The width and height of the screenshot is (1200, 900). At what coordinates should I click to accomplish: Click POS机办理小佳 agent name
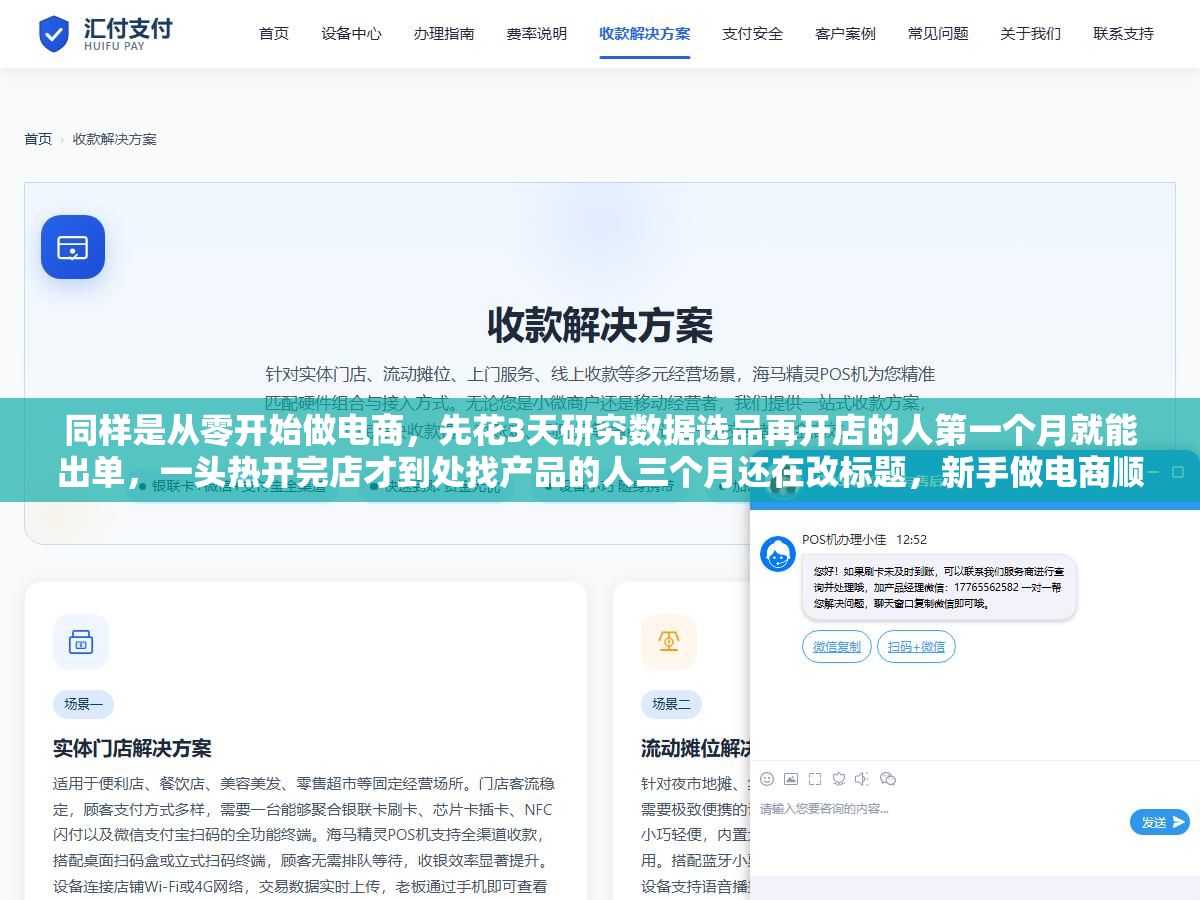click(x=844, y=539)
